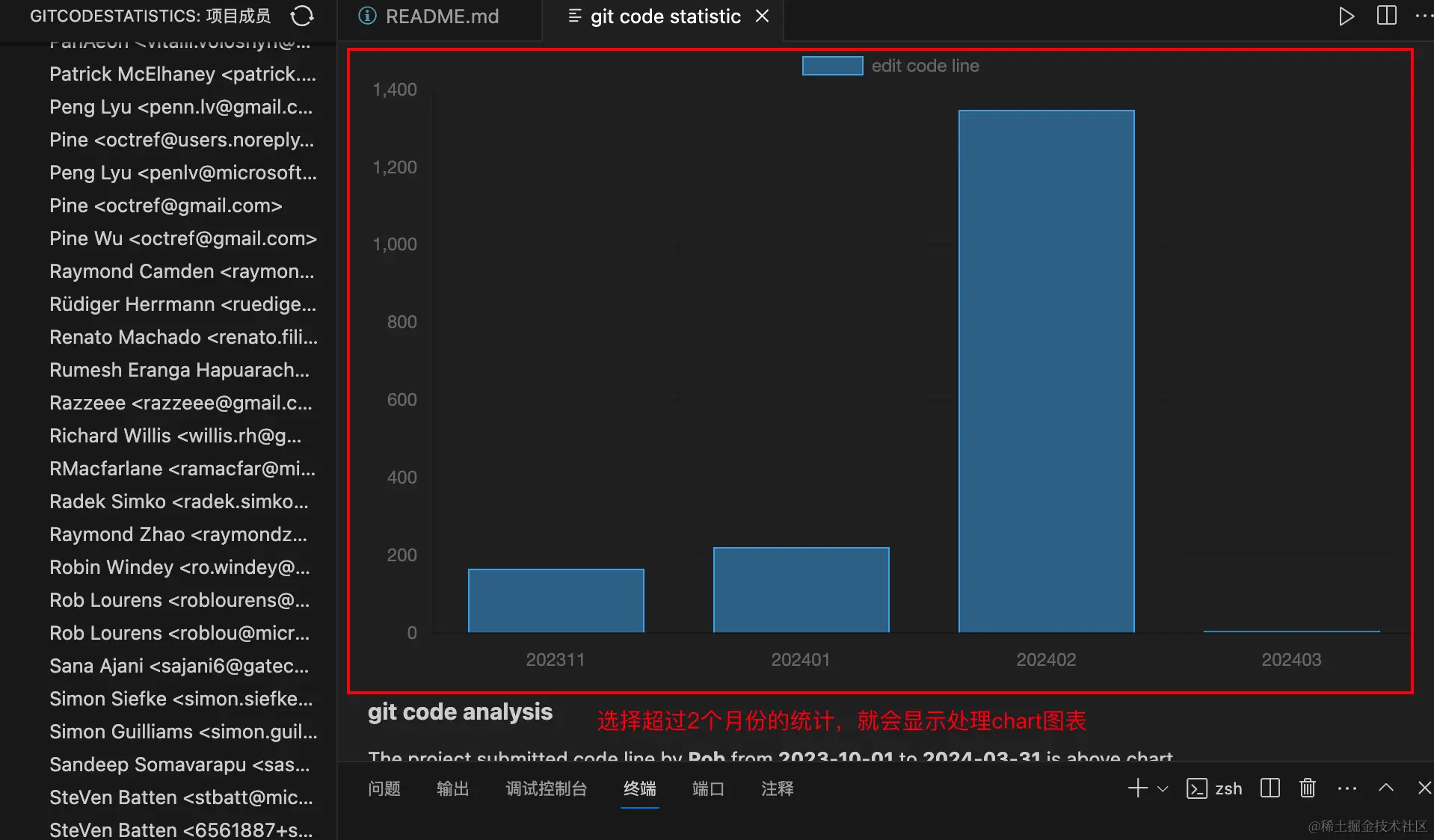The image size is (1434, 840).
Task: Select Rumesh Eranga Hapuarach member
Action: pyautogui.click(x=168, y=370)
